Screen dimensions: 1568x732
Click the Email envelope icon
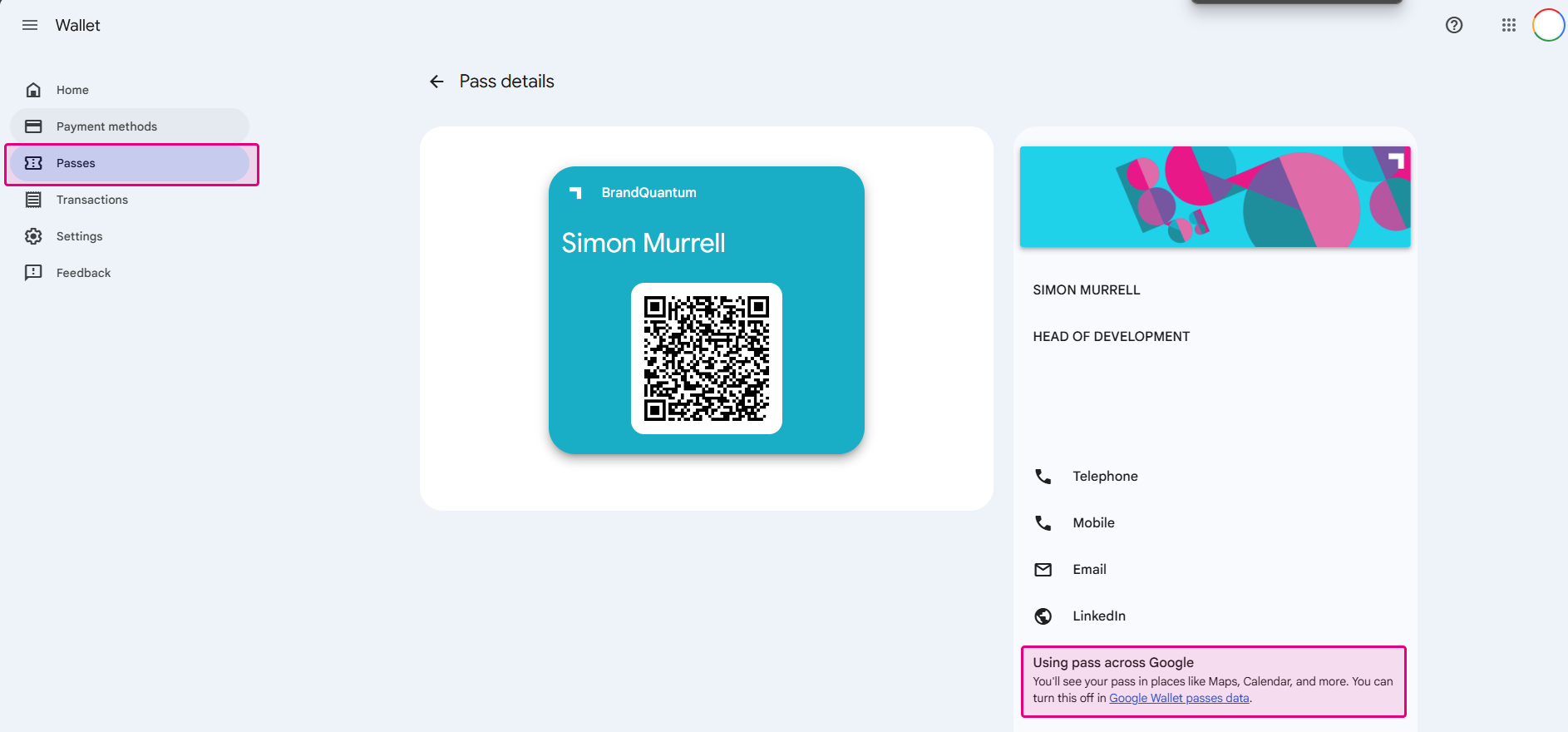pos(1043,570)
